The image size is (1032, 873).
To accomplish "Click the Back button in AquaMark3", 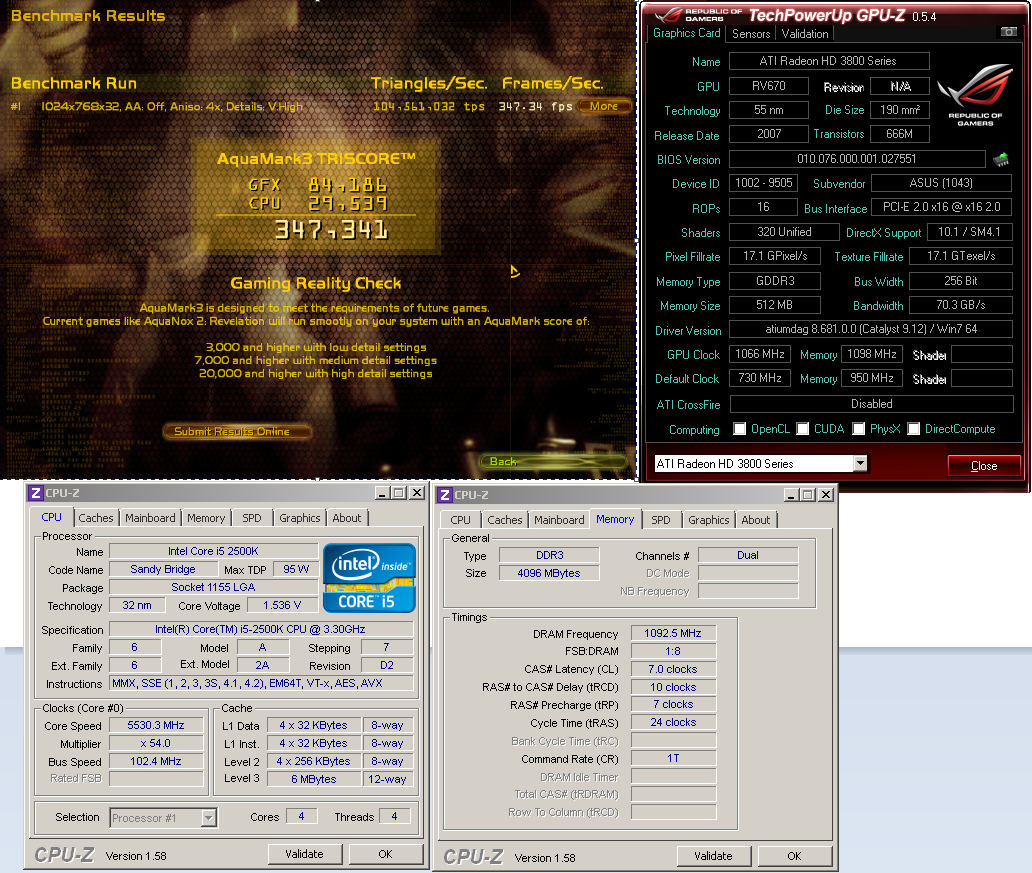I will (x=553, y=462).
